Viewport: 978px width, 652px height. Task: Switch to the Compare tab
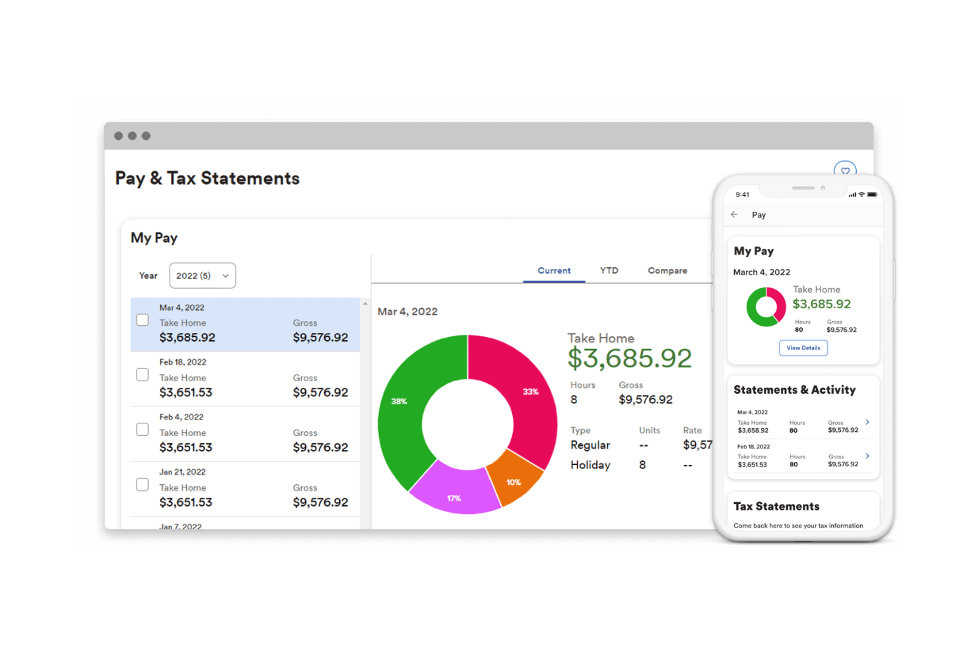tap(667, 270)
